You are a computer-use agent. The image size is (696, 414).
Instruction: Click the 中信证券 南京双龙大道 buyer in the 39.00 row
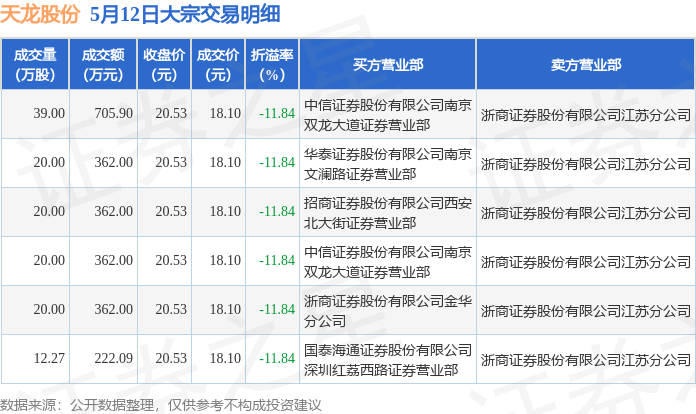pos(388,115)
